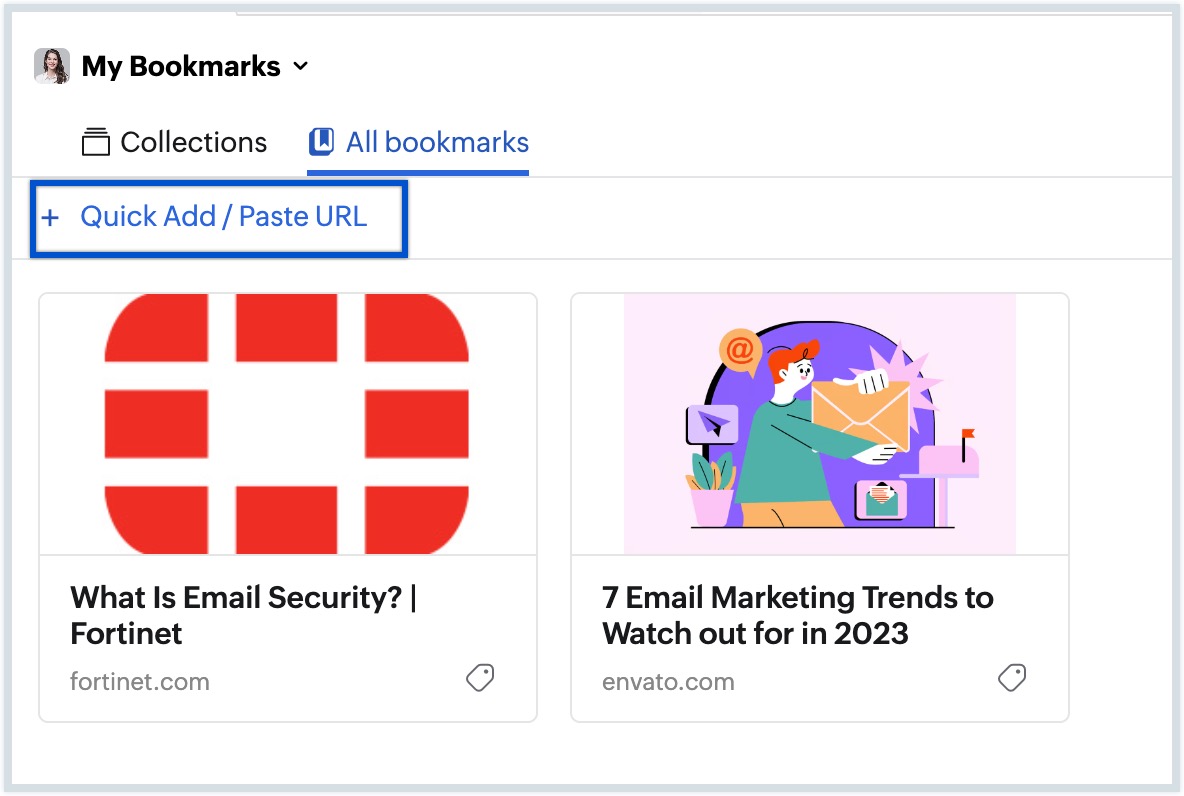
Task: Click the email marketing illustration thumbnail
Action: [819, 423]
